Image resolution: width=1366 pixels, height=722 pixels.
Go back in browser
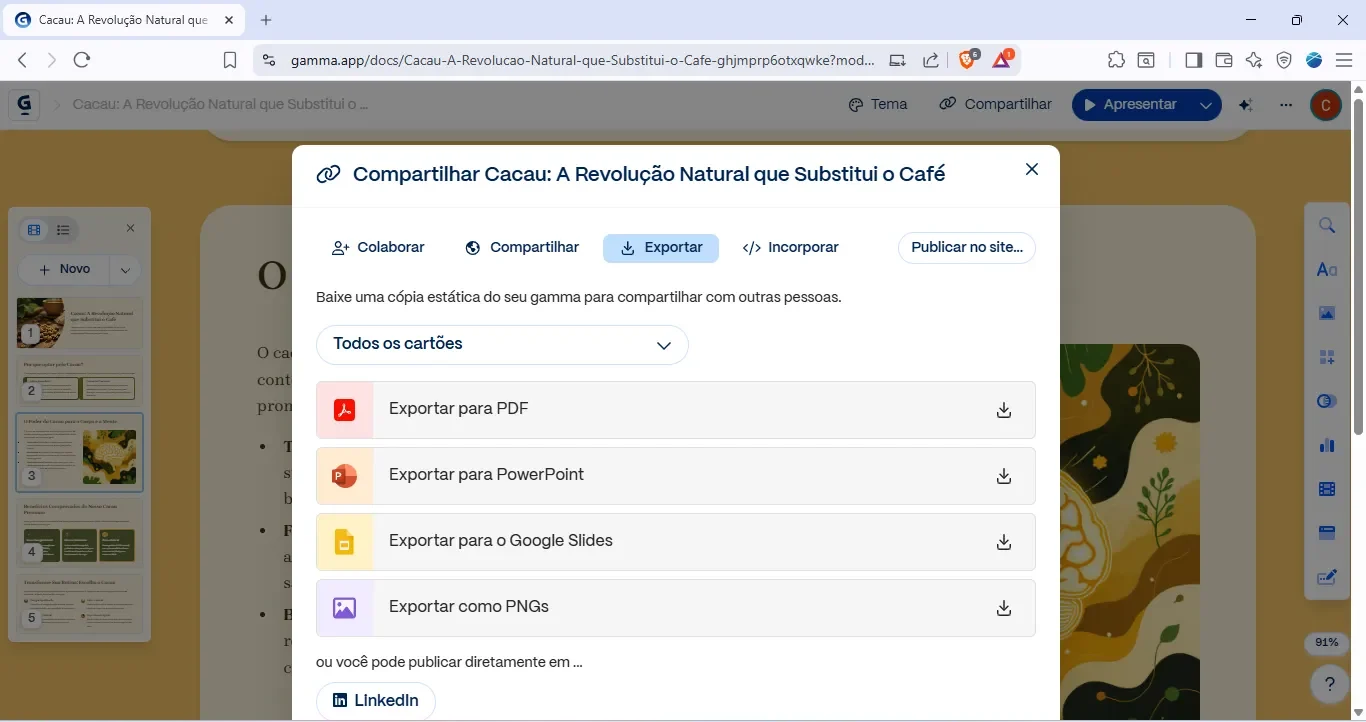tap(22, 60)
